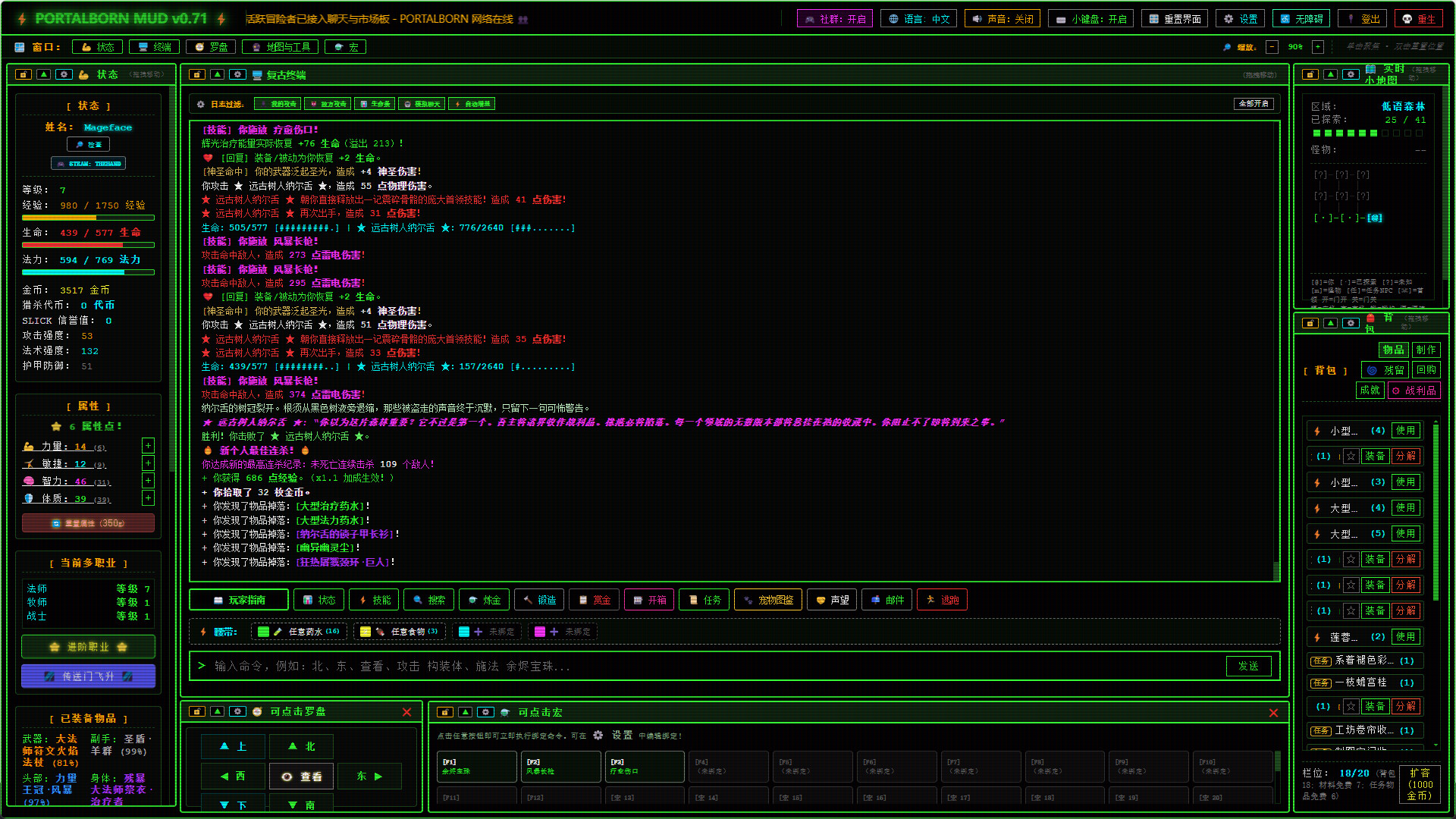Trigger the F2 风暴长枪 macro
1456x819 pixels.
[560, 767]
